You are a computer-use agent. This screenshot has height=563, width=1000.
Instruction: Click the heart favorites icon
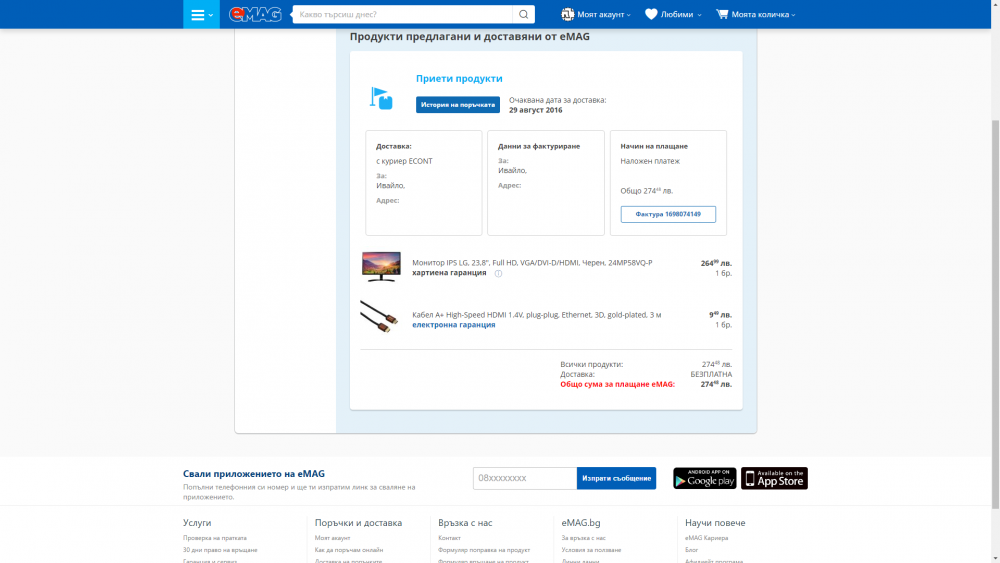pos(651,14)
